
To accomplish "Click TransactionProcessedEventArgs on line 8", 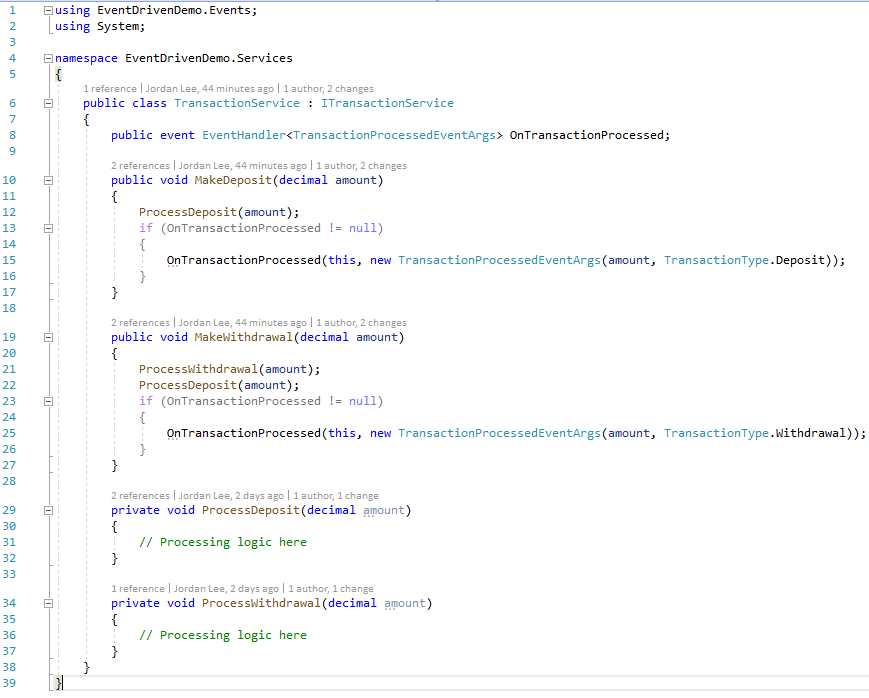I will pyautogui.click(x=394, y=135).
